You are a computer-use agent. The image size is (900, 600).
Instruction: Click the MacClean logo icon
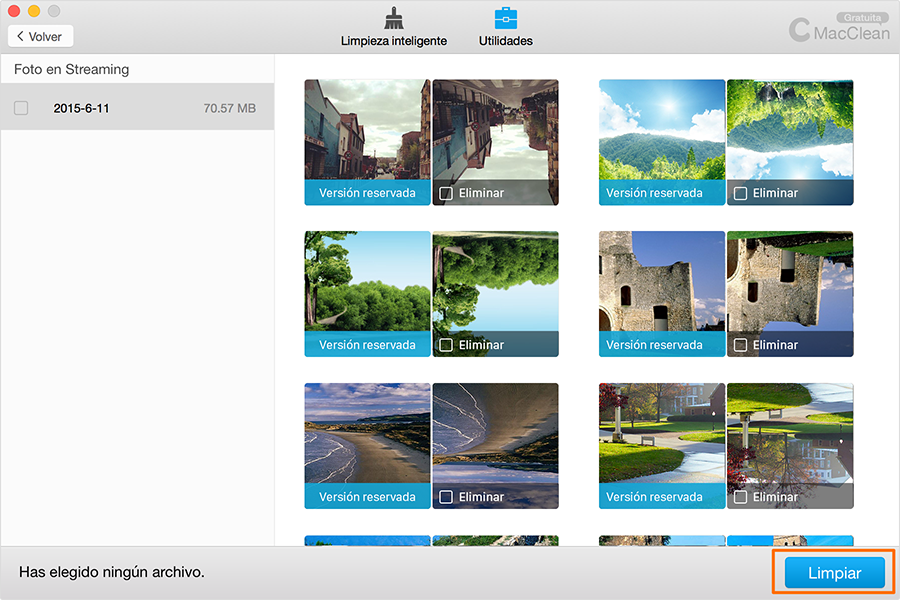click(x=799, y=30)
